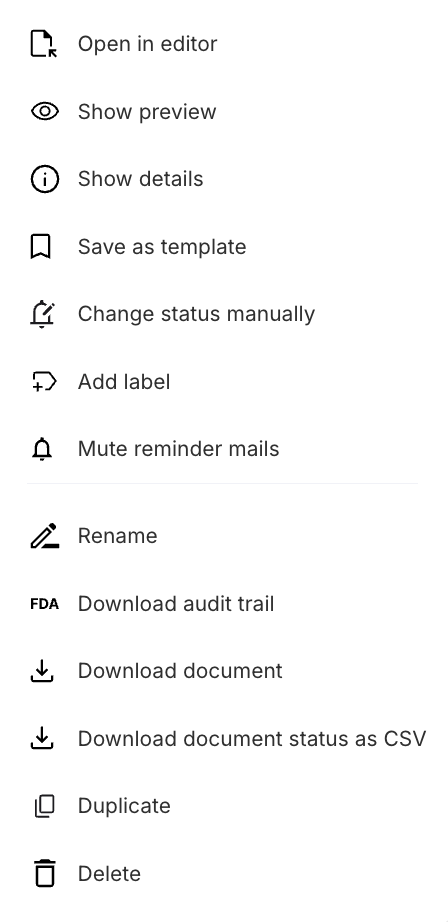Download document status as CSV
The width and height of the screenshot is (448, 922).
point(228,739)
